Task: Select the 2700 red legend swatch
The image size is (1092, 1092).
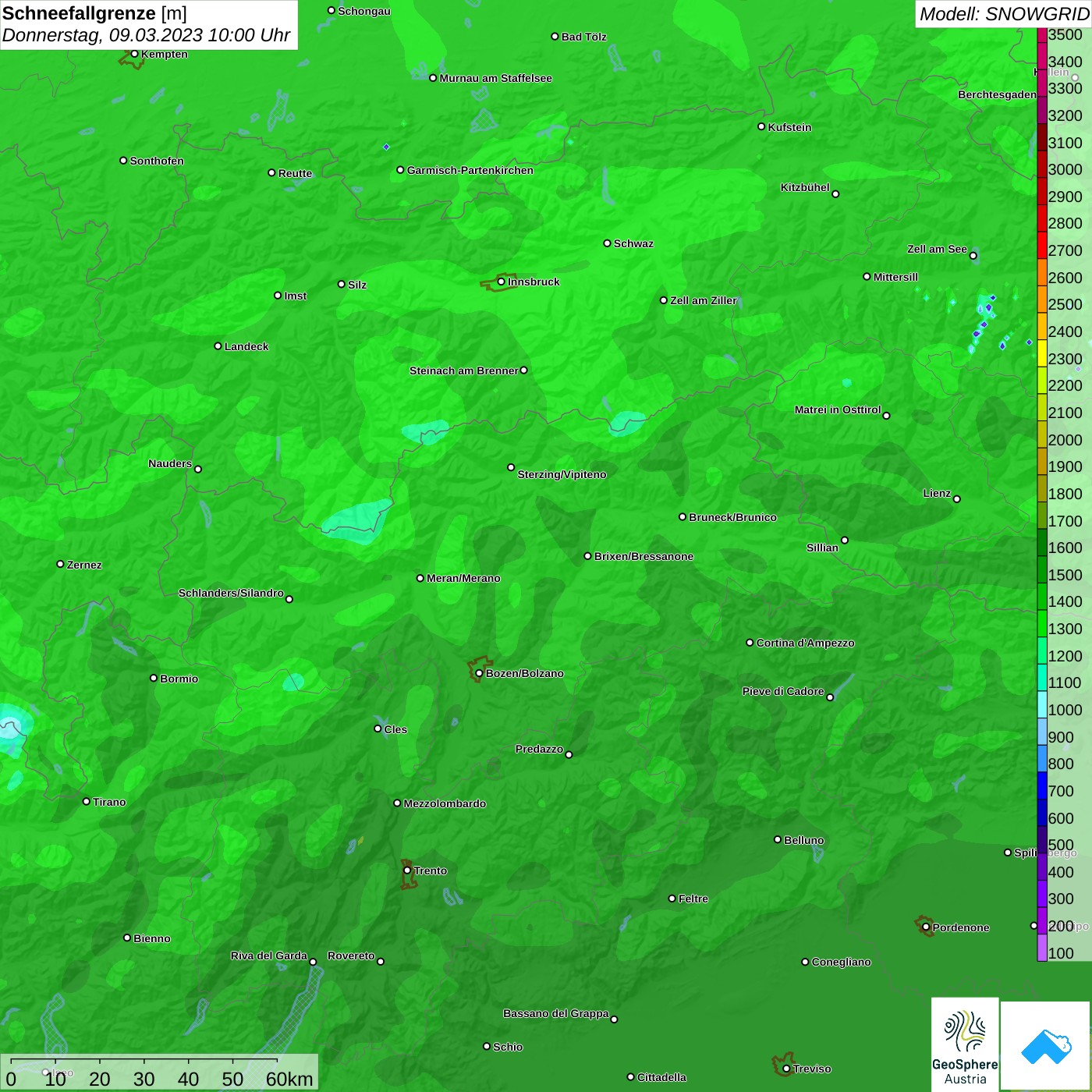Action: pos(1042,245)
